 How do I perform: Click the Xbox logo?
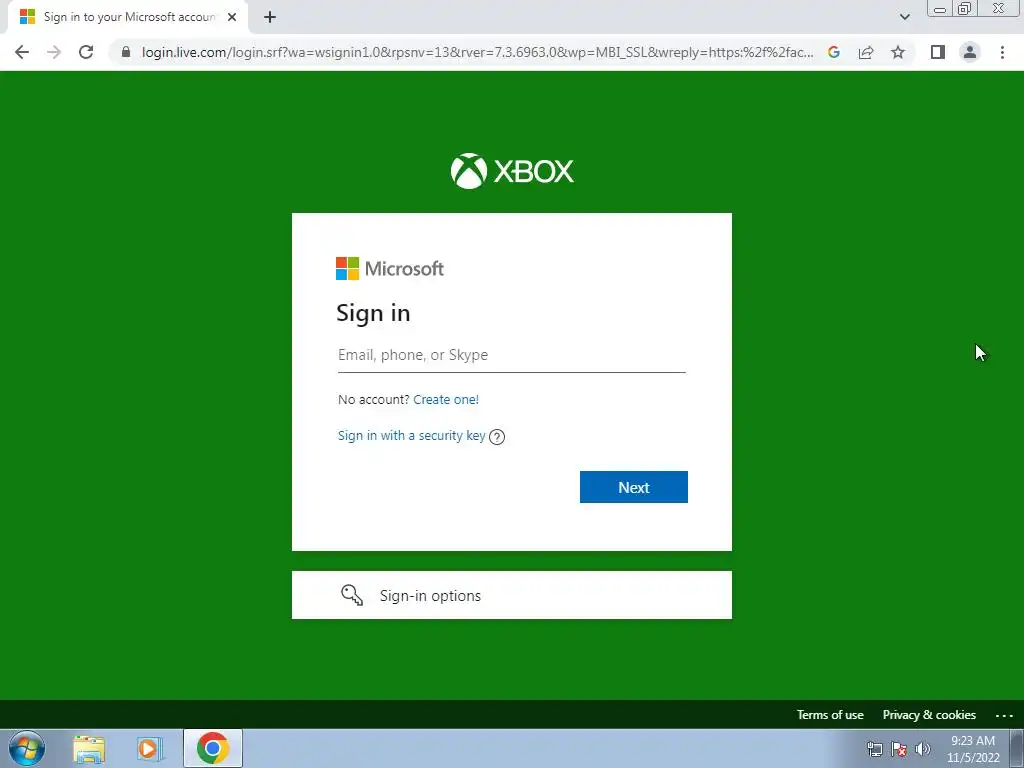[512, 171]
